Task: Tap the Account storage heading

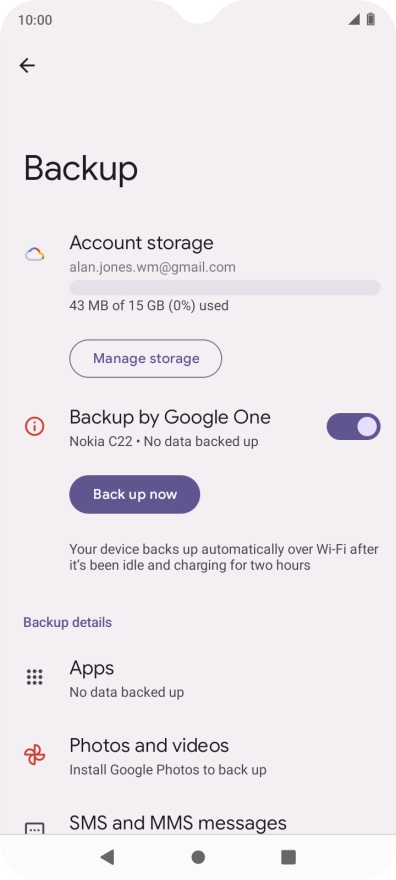Action: (x=141, y=243)
